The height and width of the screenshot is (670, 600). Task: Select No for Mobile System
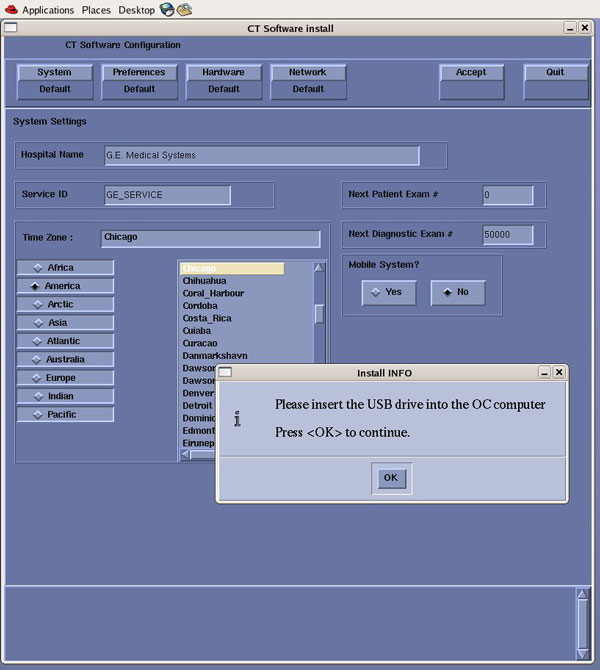tap(457, 293)
